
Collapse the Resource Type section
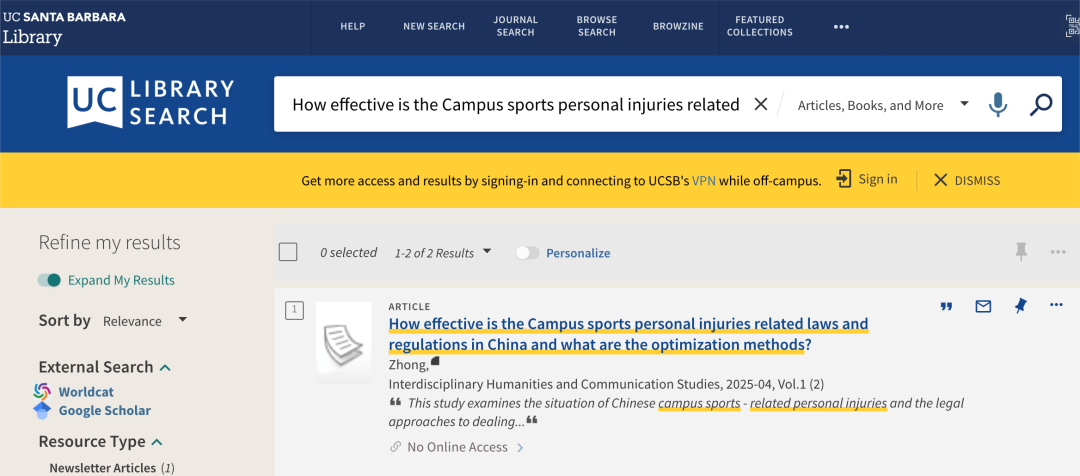point(157,442)
